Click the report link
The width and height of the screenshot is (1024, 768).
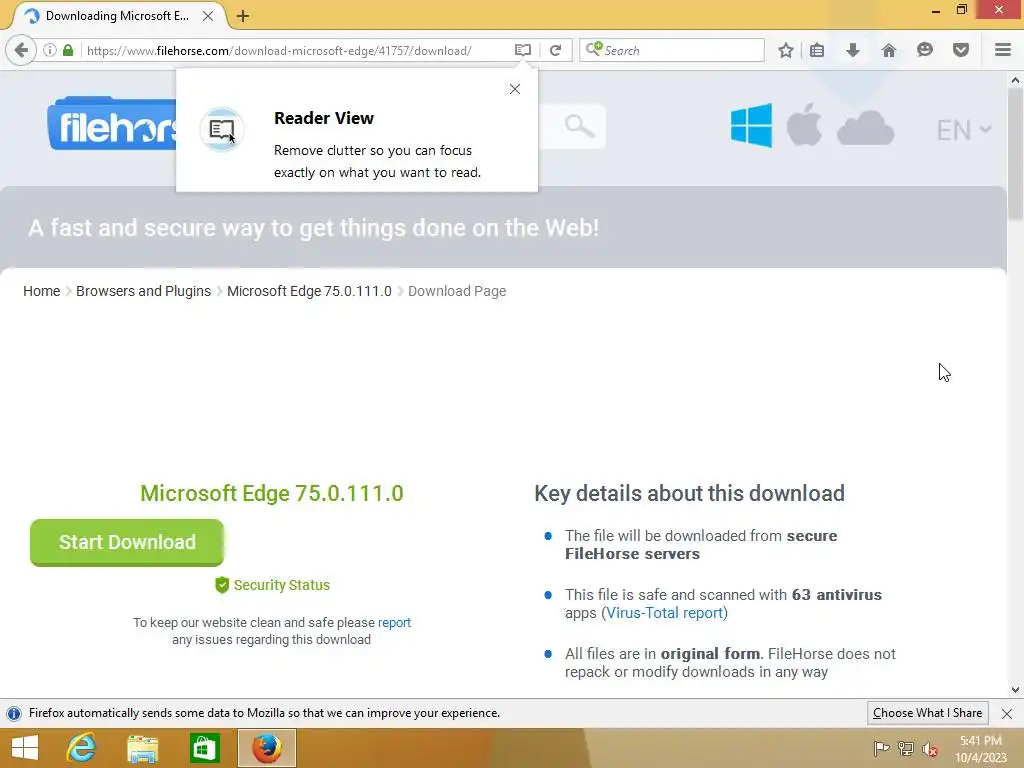pyautogui.click(x=394, y=622)
